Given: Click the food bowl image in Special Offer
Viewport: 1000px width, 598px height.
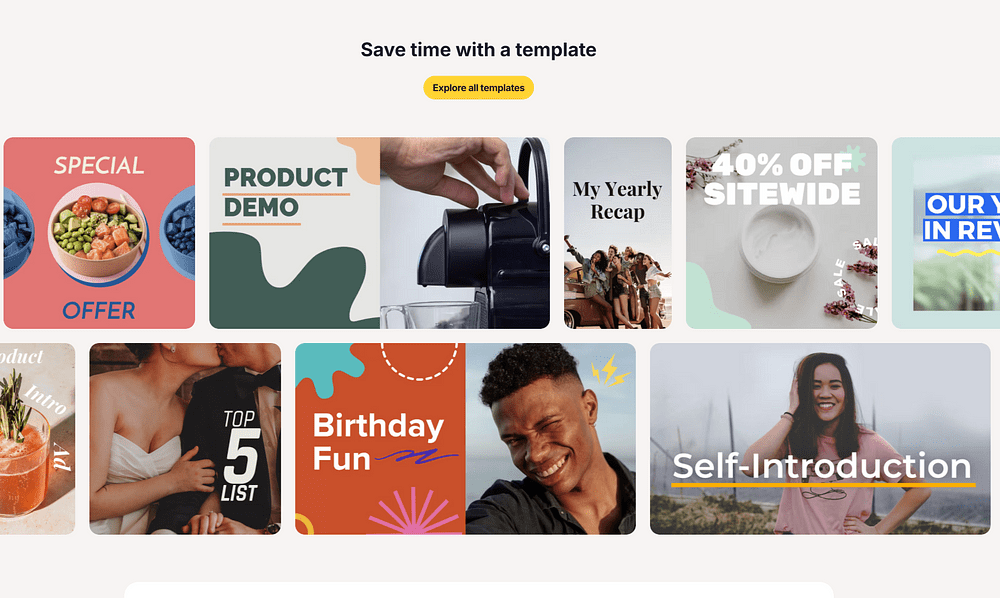Looking at the screenshot, I should click(x=98, y=231).
